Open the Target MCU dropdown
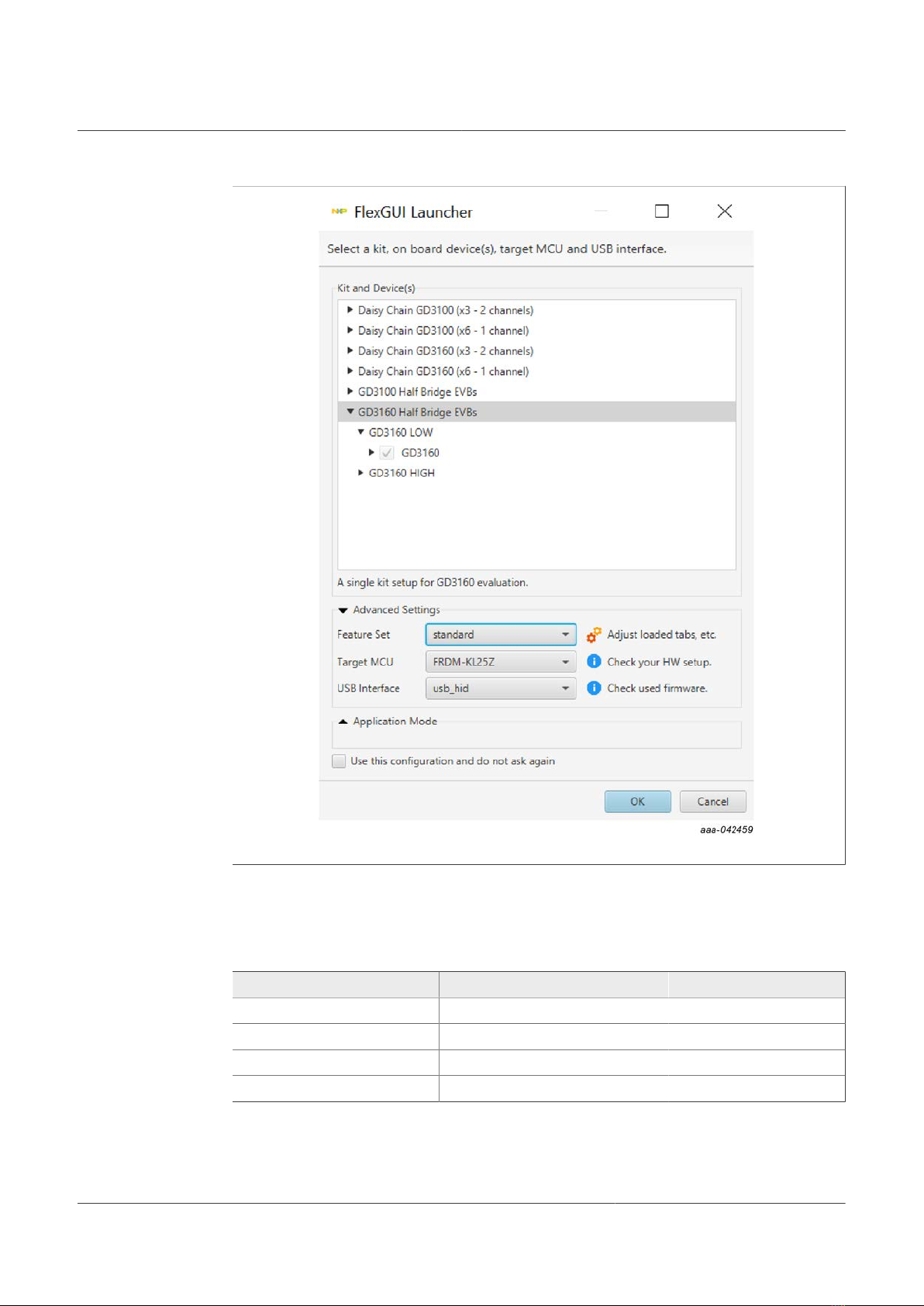This screenshot has height=1306, width=924. 501,662
